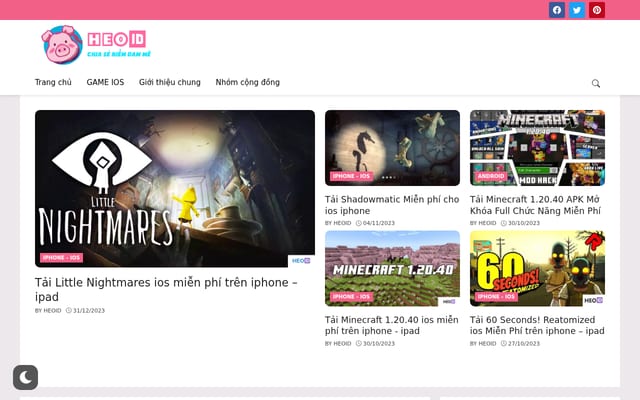The height and width of the screenshot is (400, 640).
Task: Open Little Nightmares featured thumbnail
Action: [175, 189]
